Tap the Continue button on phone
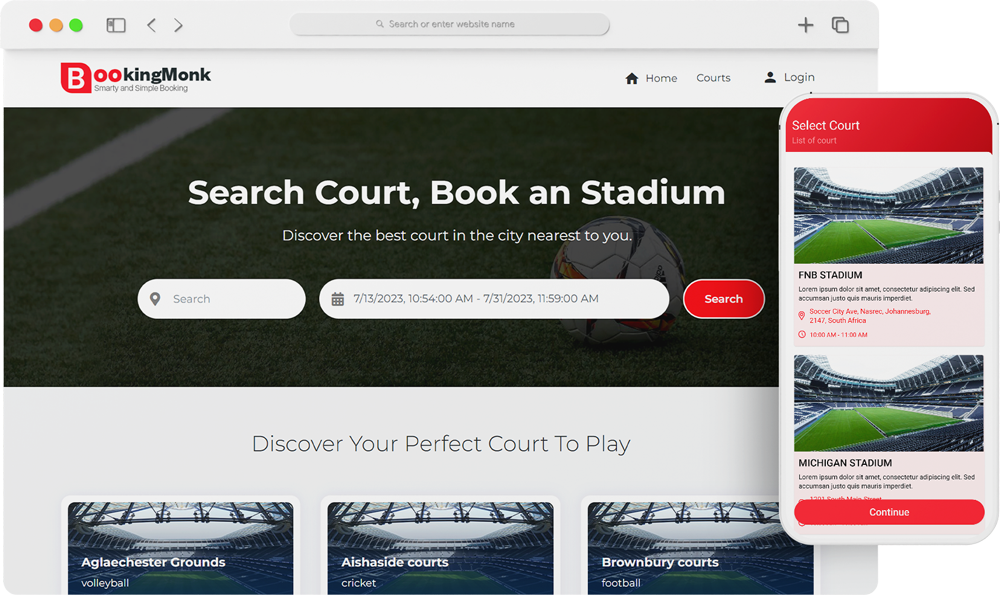1000x595 pixels. (889, 512)
